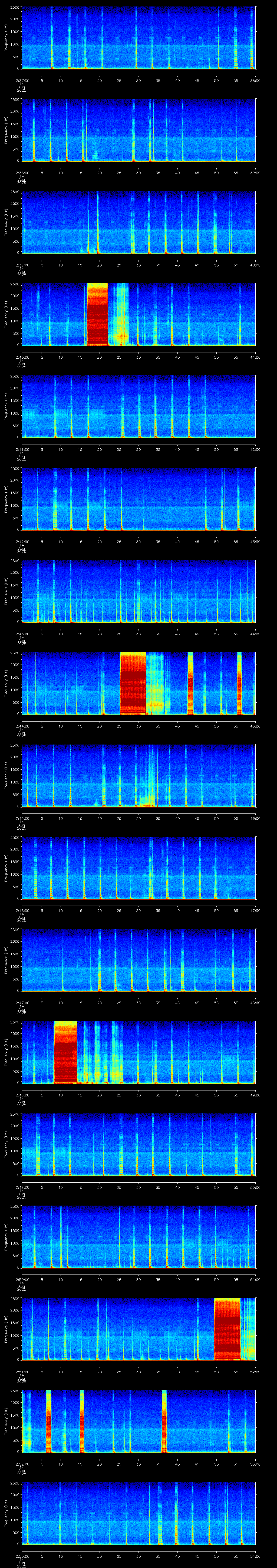Click the "54:00" label ending the last time axis
Image resolution: width=277 pixels, height=1568 pixels.
256,1556
